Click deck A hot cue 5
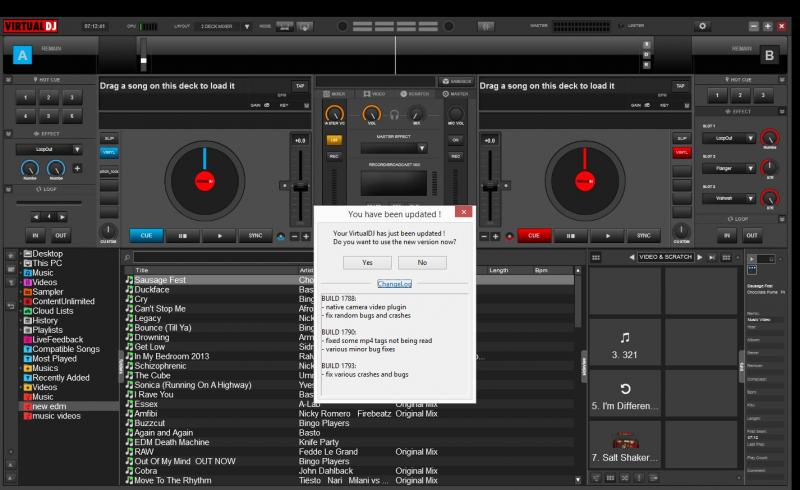This screenshot has width=800, height=490. pyautogui.click(x=49, y=116)
